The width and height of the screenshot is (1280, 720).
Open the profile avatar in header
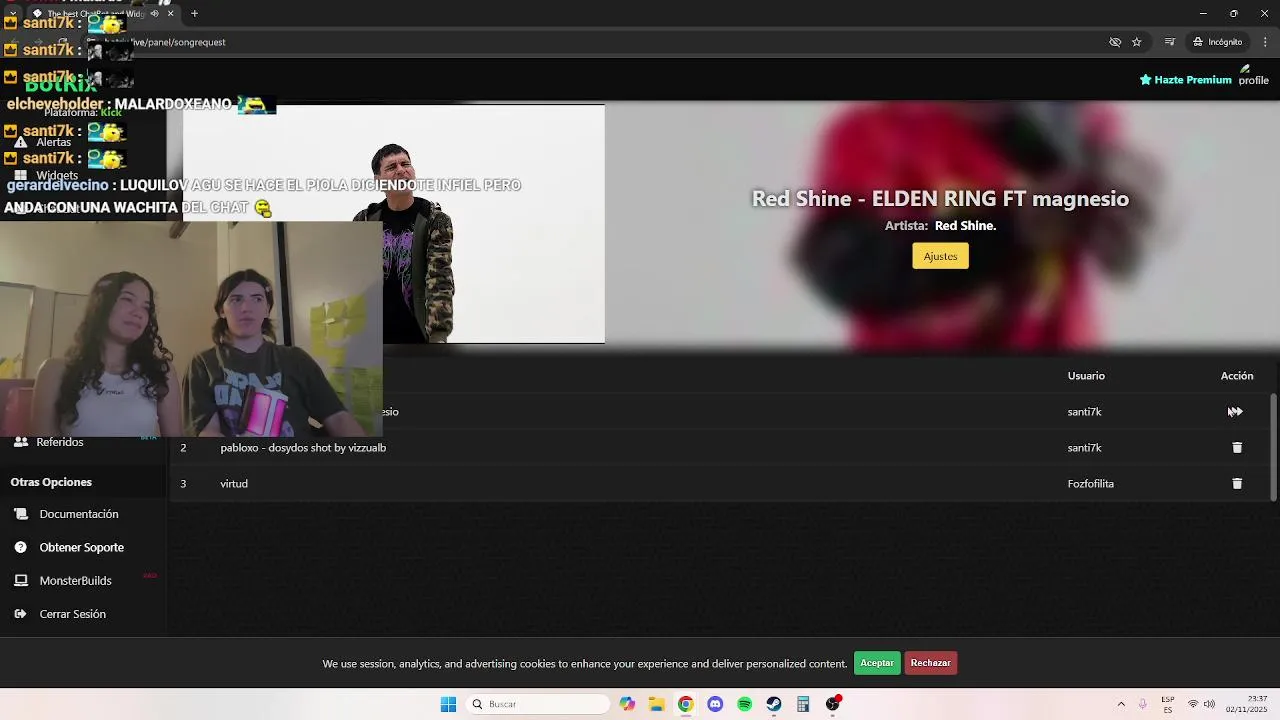tap(1253, 76)
